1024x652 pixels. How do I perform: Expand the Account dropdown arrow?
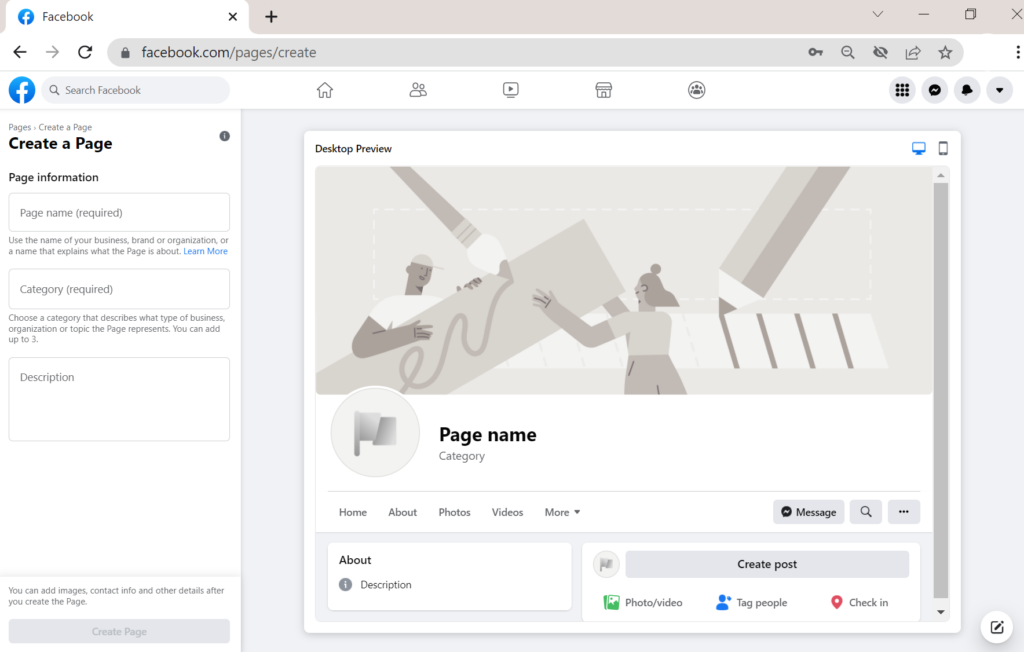(999, 90)
